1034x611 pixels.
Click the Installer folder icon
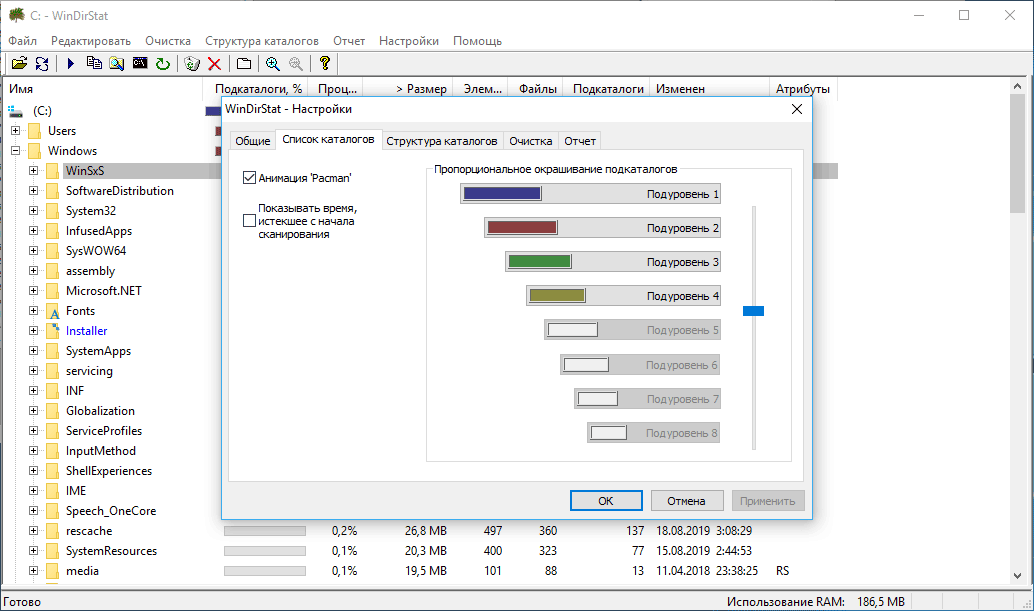point(53,331)
